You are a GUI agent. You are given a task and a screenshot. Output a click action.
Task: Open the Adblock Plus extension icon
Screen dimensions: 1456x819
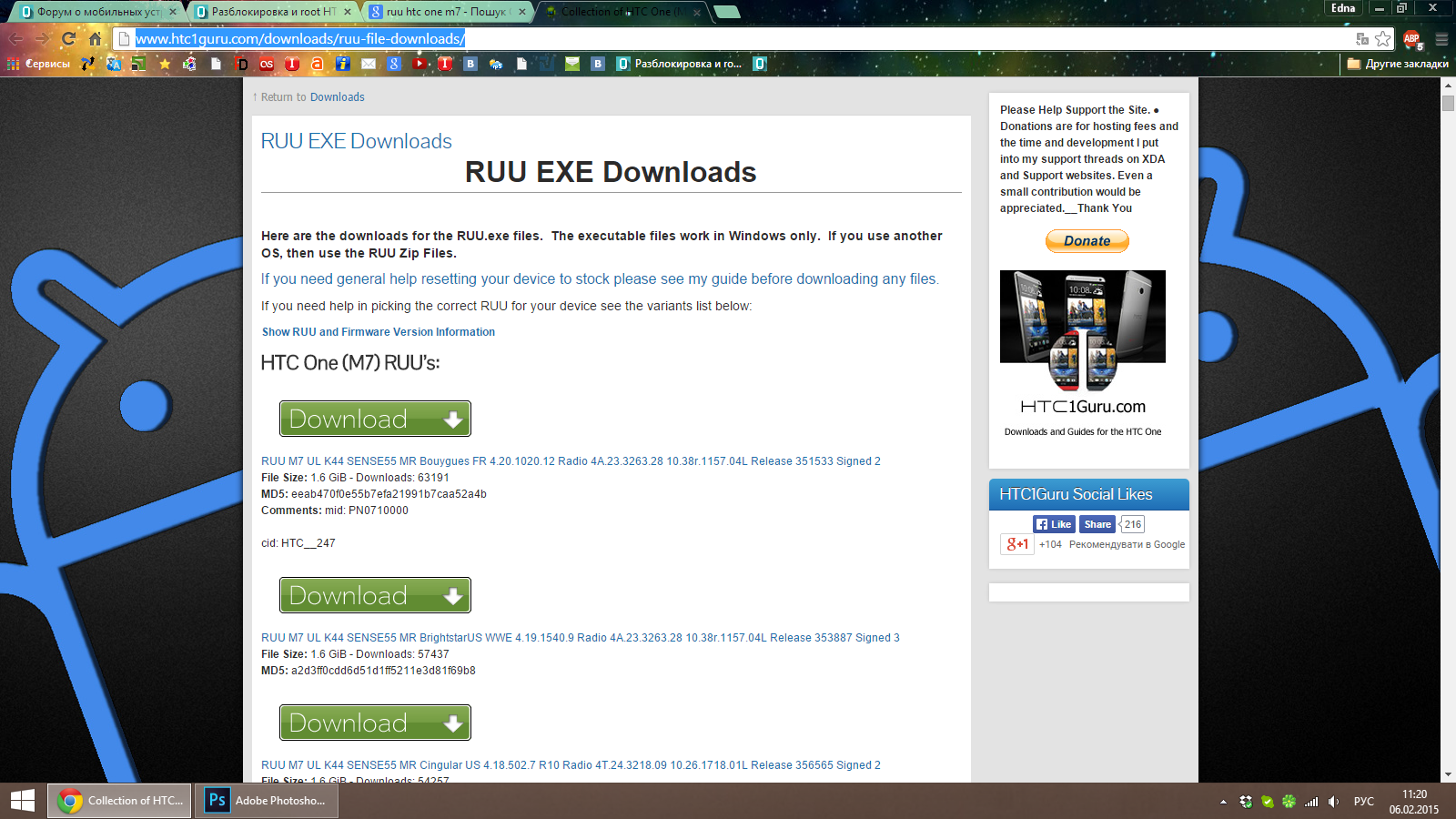(x=1411, y=38)
